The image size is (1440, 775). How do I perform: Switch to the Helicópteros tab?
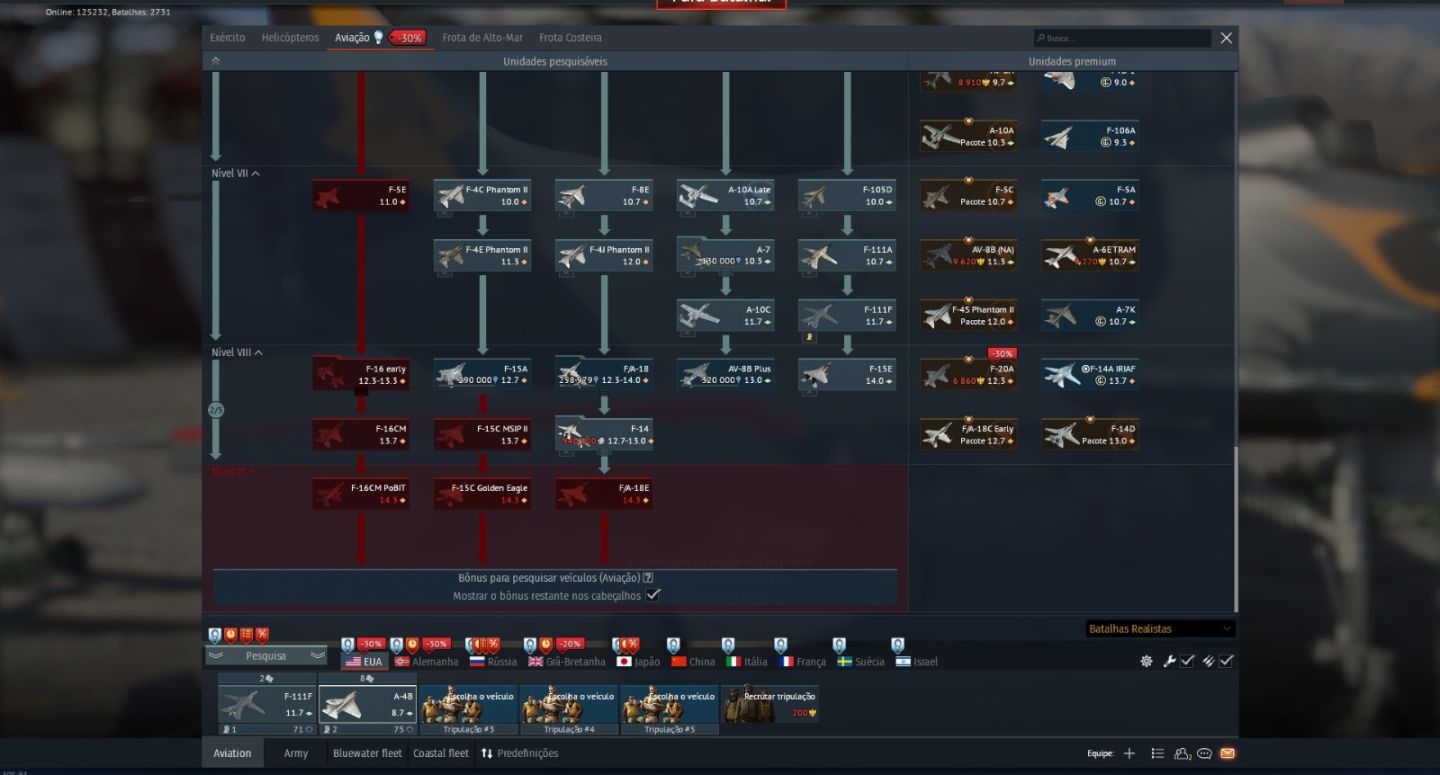(290, 38)
